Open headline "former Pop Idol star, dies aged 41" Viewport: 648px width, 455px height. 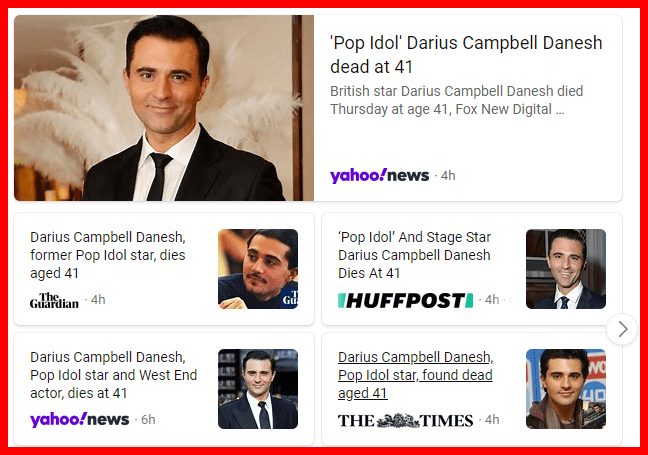coord(108,255)
